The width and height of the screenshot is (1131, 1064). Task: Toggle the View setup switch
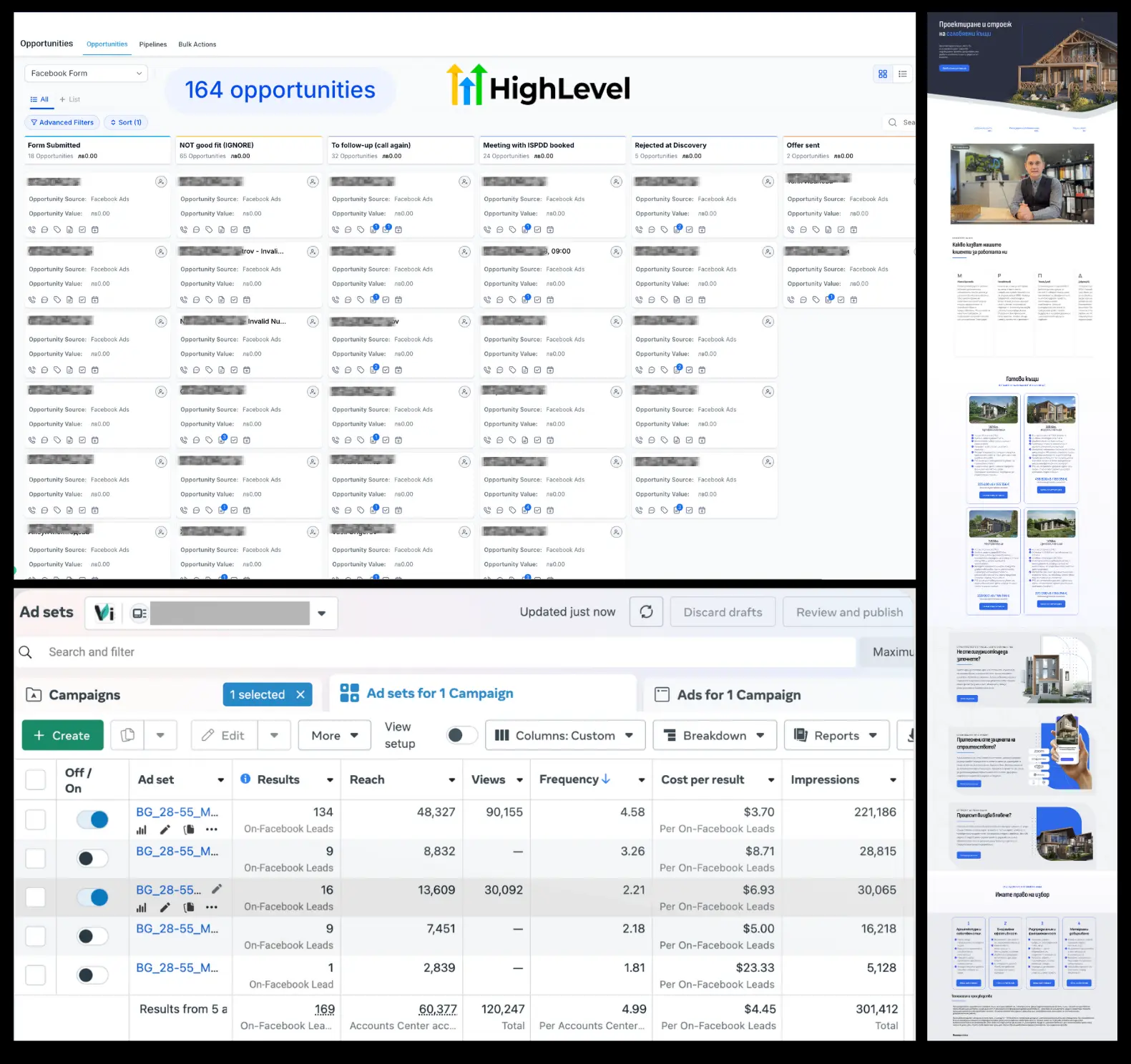click(x=462, y=735)
